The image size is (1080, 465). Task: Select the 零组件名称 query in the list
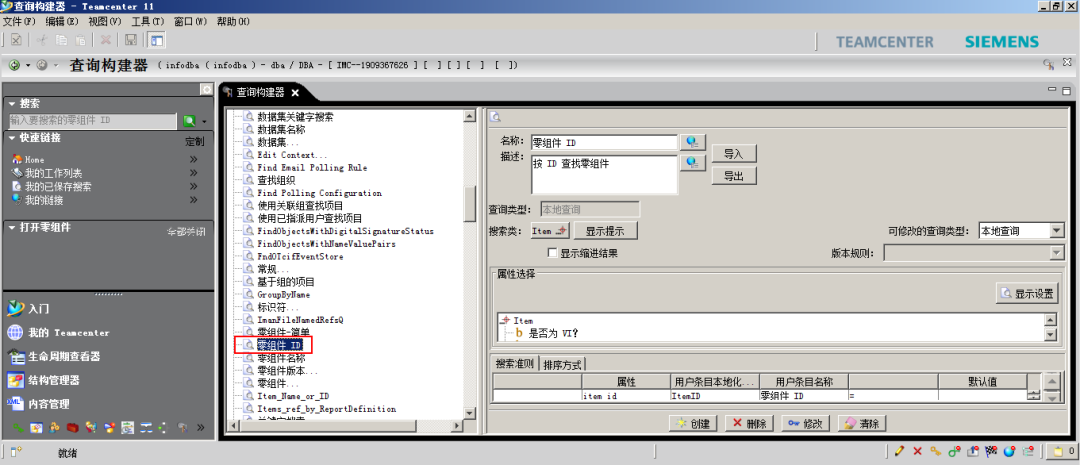coord(281,358)
